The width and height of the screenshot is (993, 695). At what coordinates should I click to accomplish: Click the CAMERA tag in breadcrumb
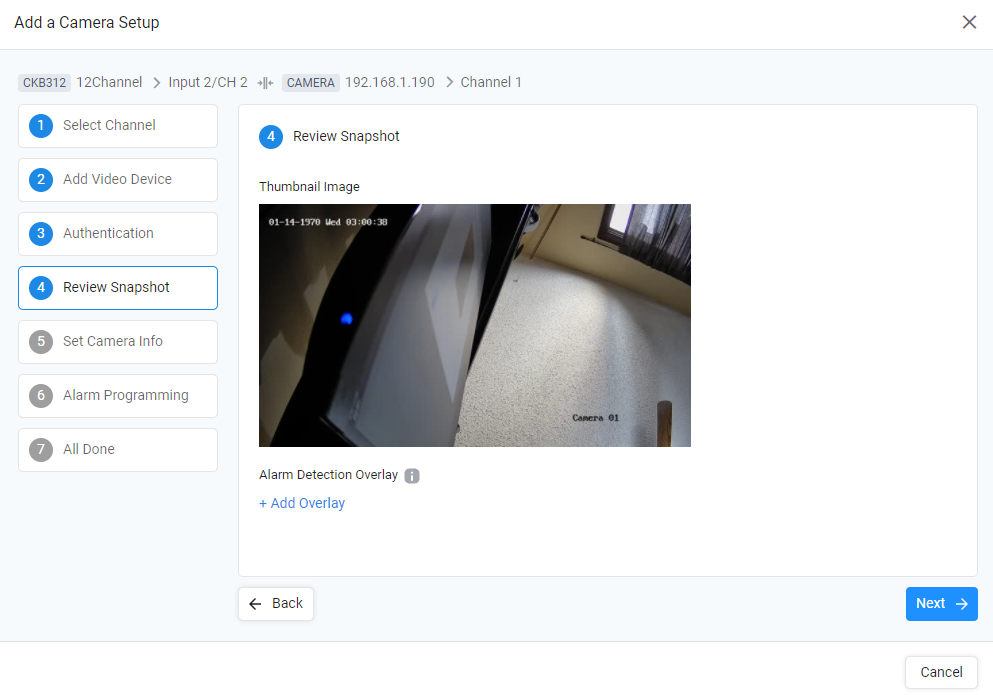click(310, 82)
